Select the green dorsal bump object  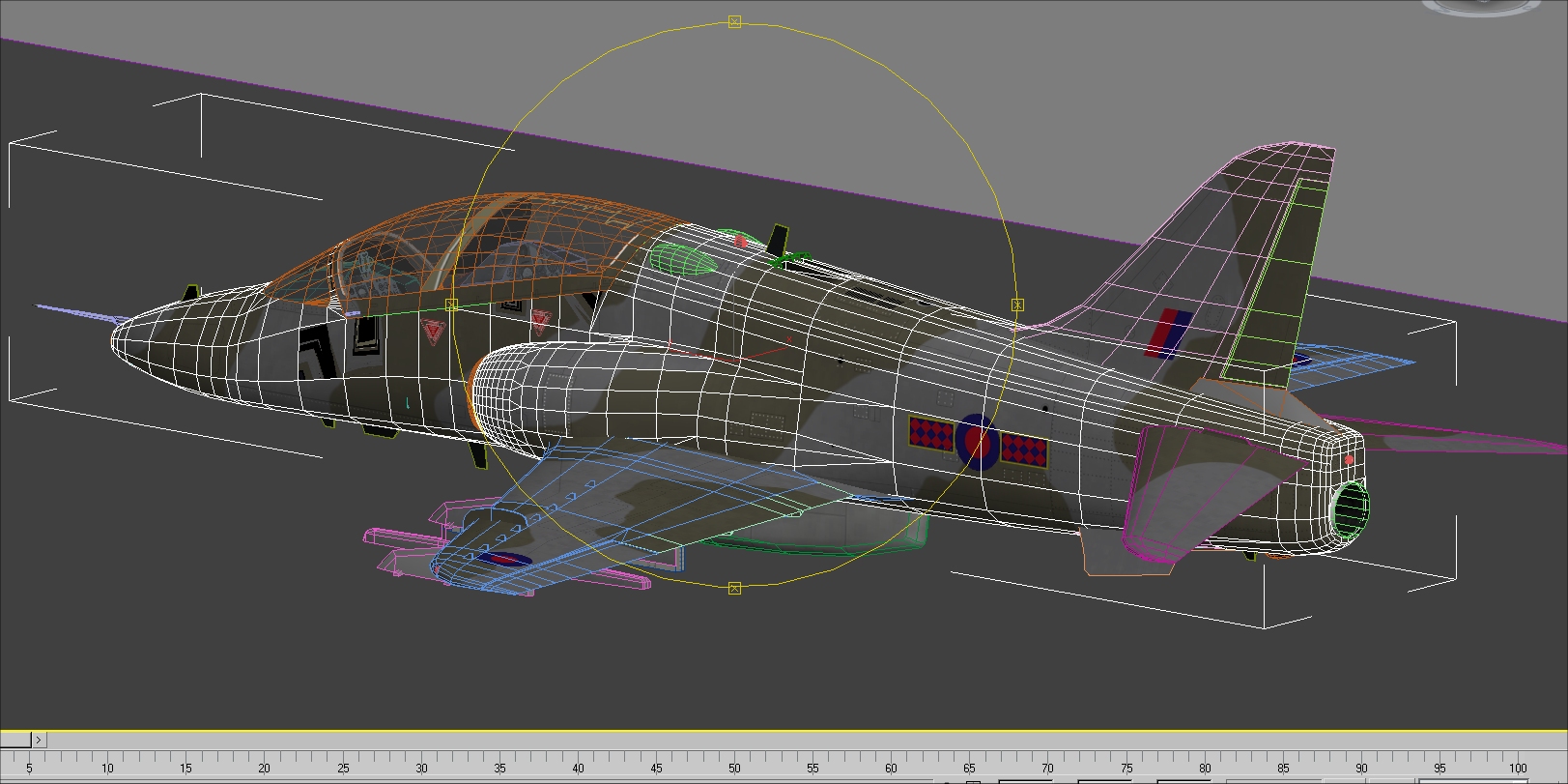click(x=681, y=259)
